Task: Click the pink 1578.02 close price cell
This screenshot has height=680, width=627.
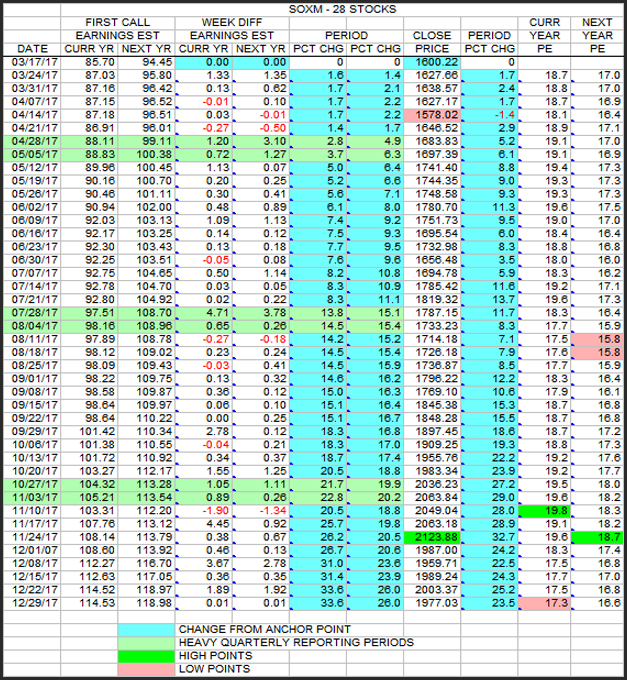Action: 432,116
